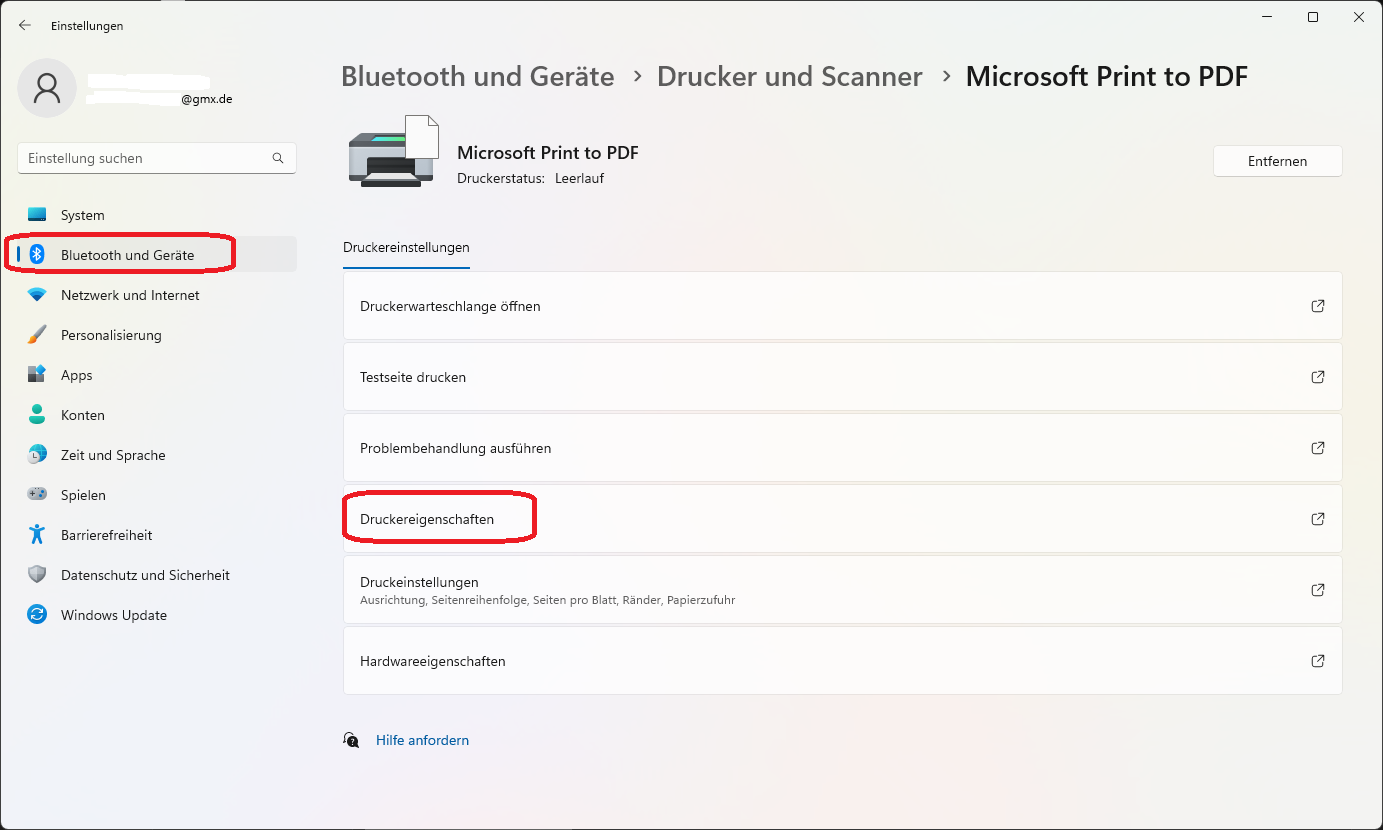The height and width of the screenshot is (830, 1383).
Task: Open Netzwerk und Internet settings
Action: coord(130,295)
